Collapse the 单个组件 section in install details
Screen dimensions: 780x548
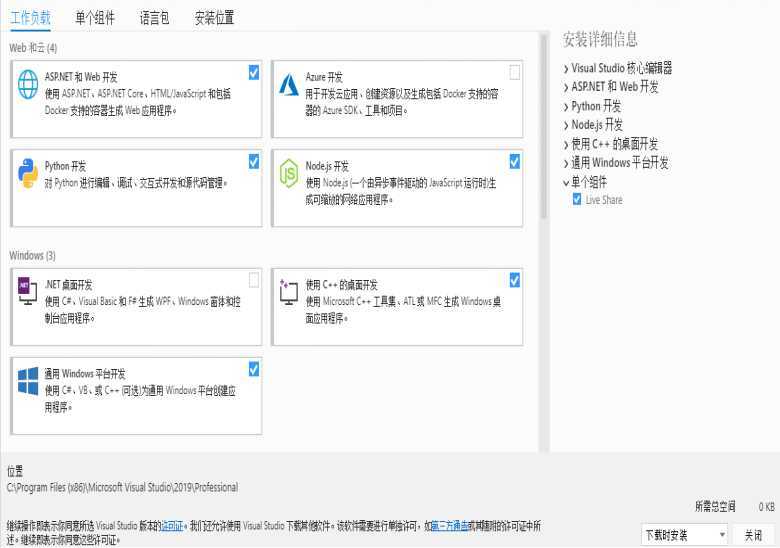click(566, 183)
